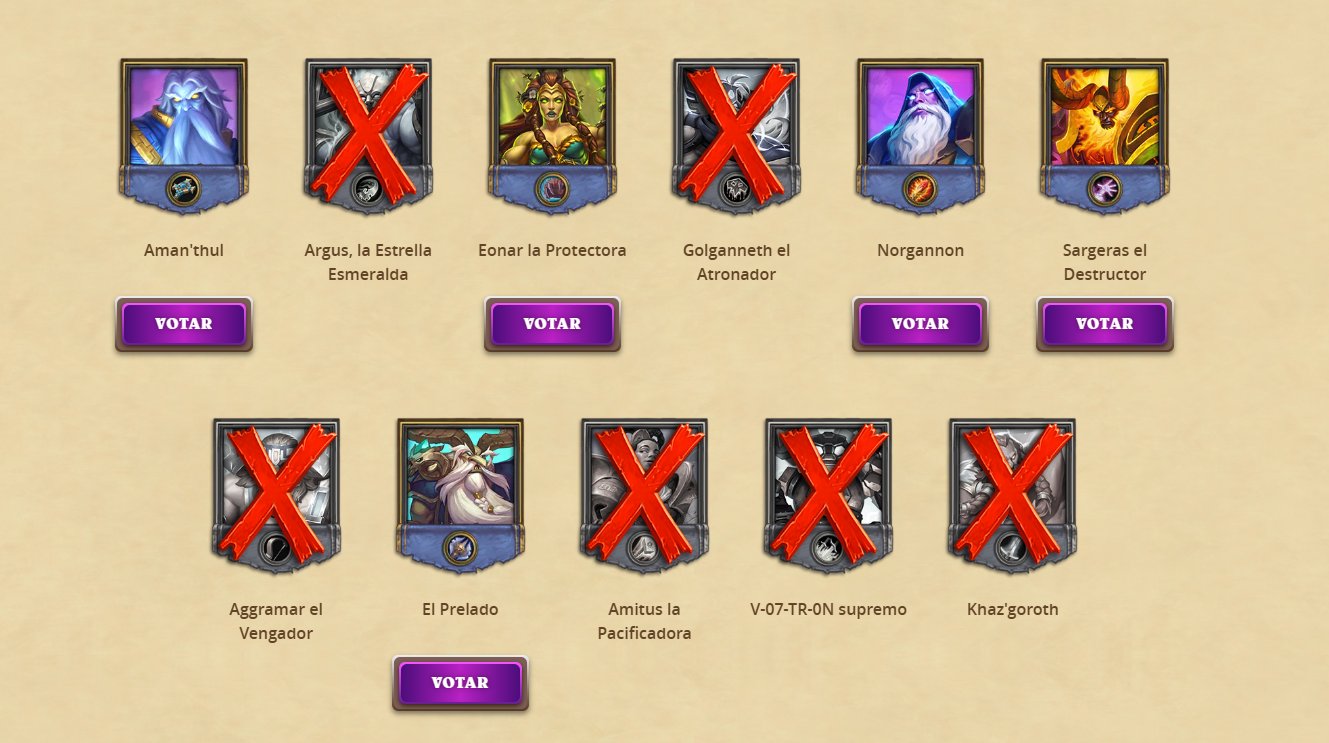Click crossed-out Argus, la Estrella Esmeralda card
1329x743 pixels.
[x=368, y=135]
